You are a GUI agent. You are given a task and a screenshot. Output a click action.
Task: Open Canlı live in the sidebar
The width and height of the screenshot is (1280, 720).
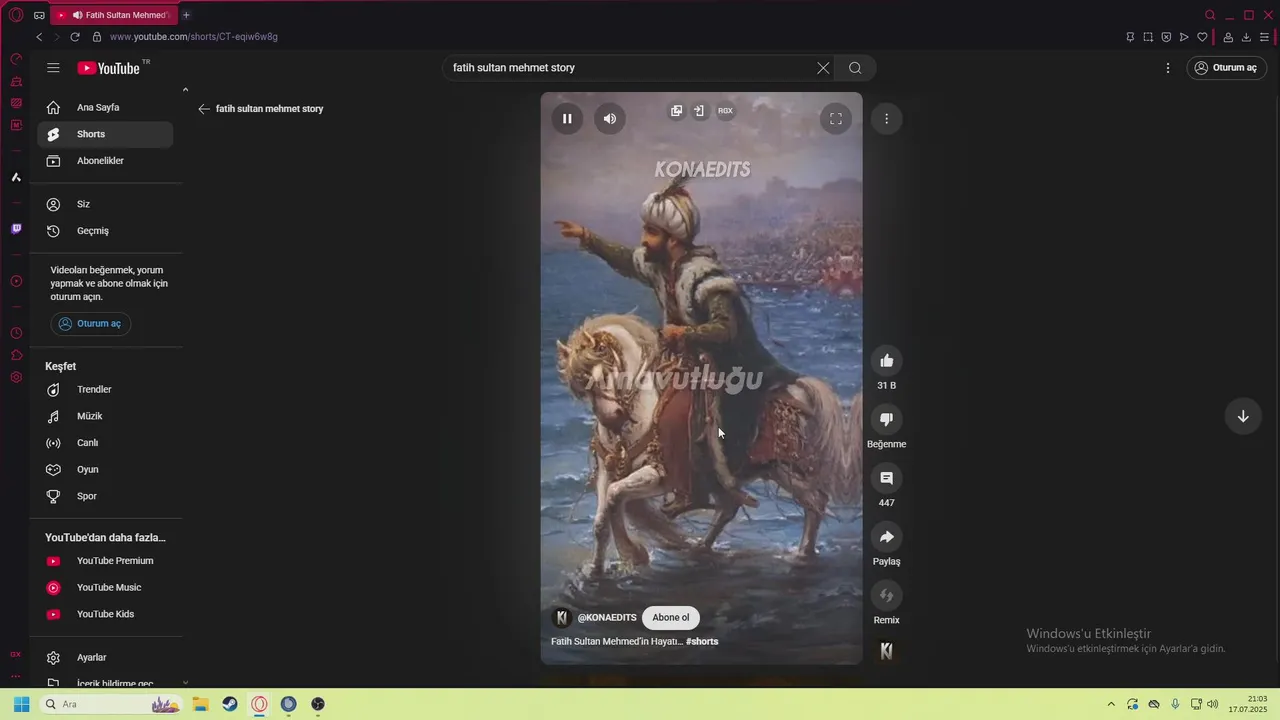pyautogui.click(x=105, y=443)
